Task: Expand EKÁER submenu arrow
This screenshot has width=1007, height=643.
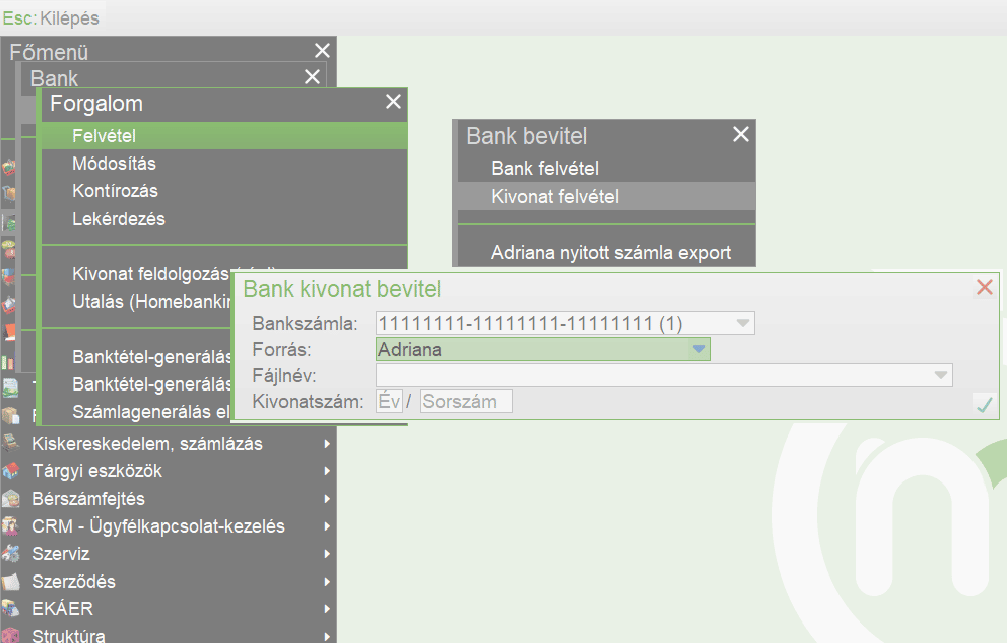Action: pyautogui.click(x=327, y=609)
